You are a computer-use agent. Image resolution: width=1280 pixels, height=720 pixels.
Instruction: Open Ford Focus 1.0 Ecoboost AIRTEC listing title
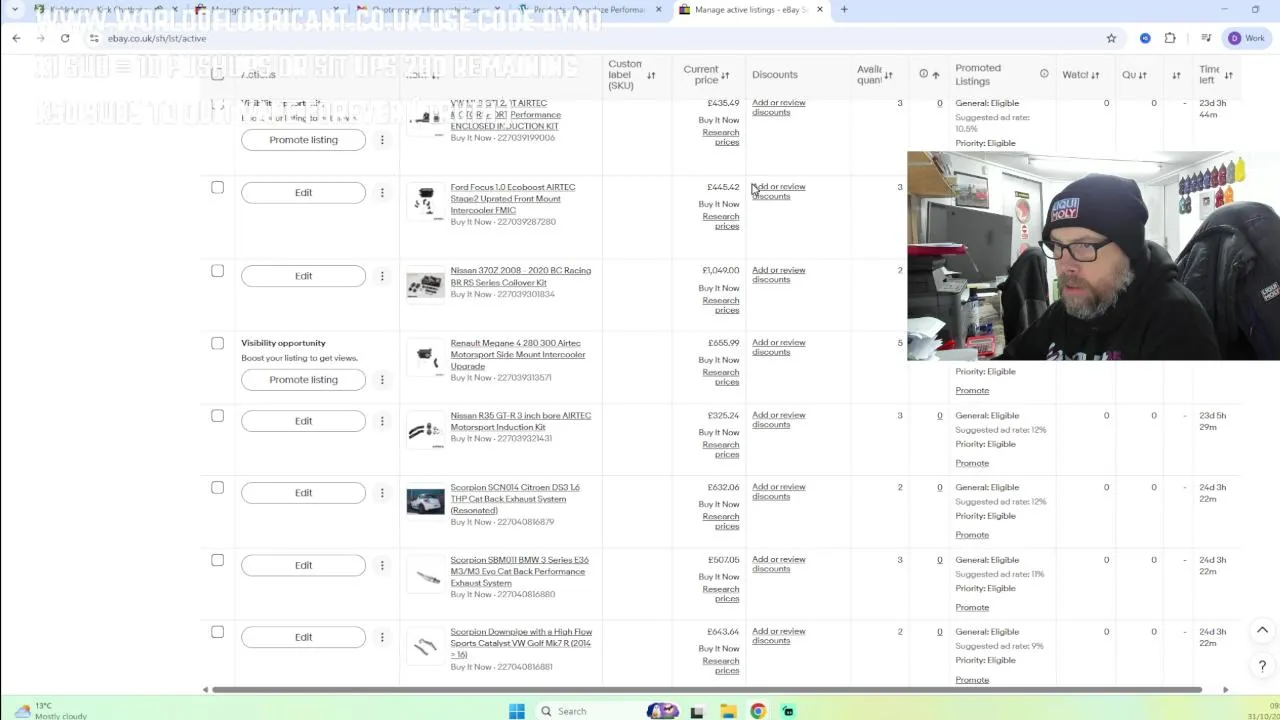[513, 198]
